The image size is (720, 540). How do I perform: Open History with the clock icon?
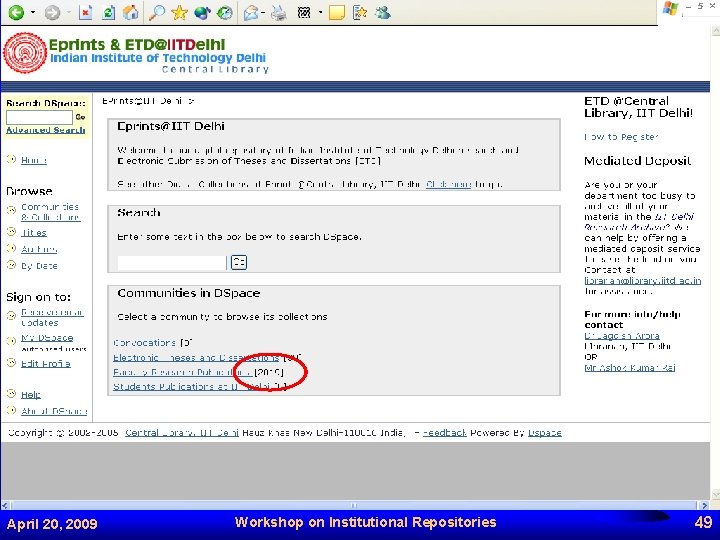(x=225, y=12)
